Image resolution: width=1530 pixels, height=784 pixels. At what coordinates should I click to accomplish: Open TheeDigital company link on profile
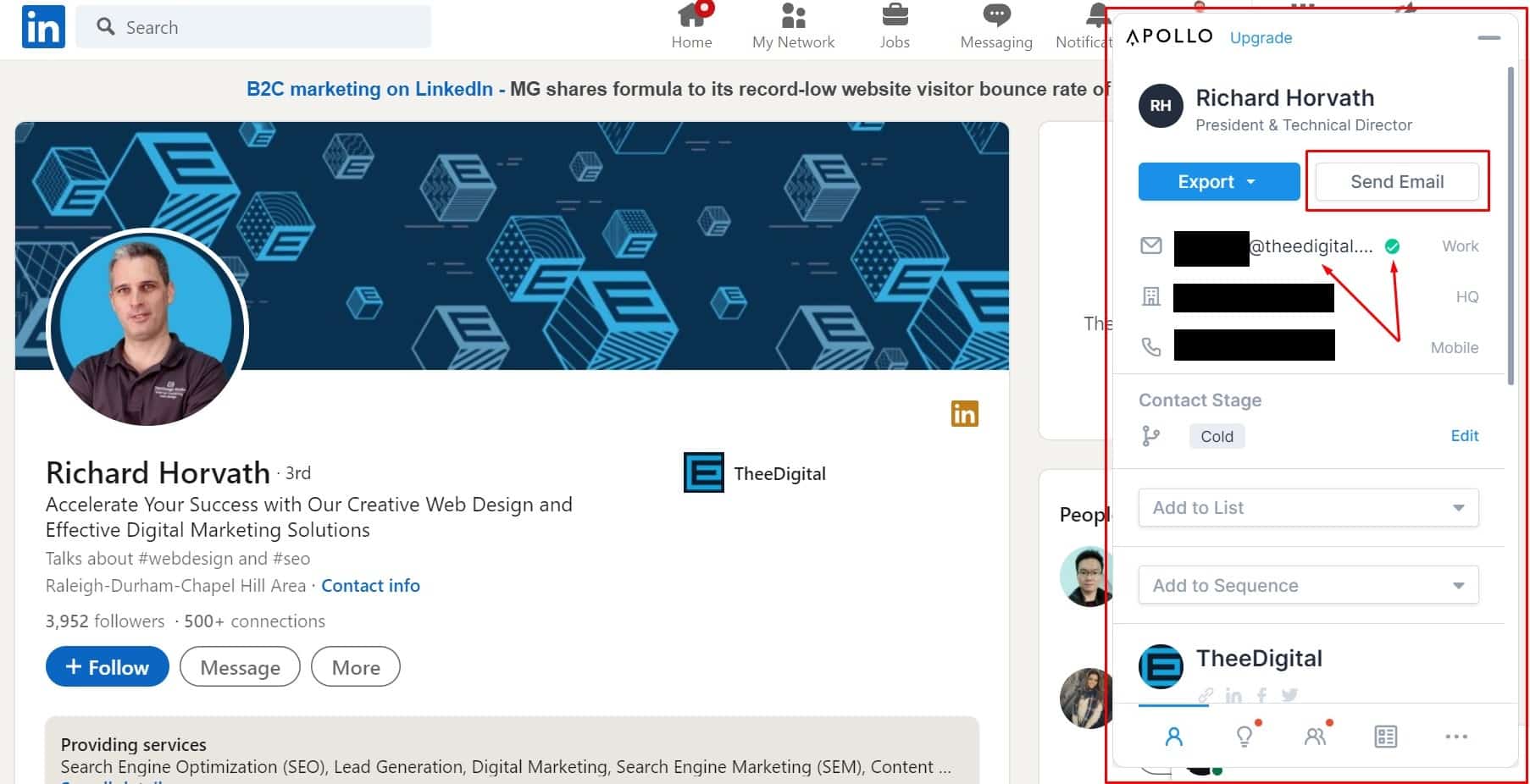pyautogui.click(x=779, y=473)
